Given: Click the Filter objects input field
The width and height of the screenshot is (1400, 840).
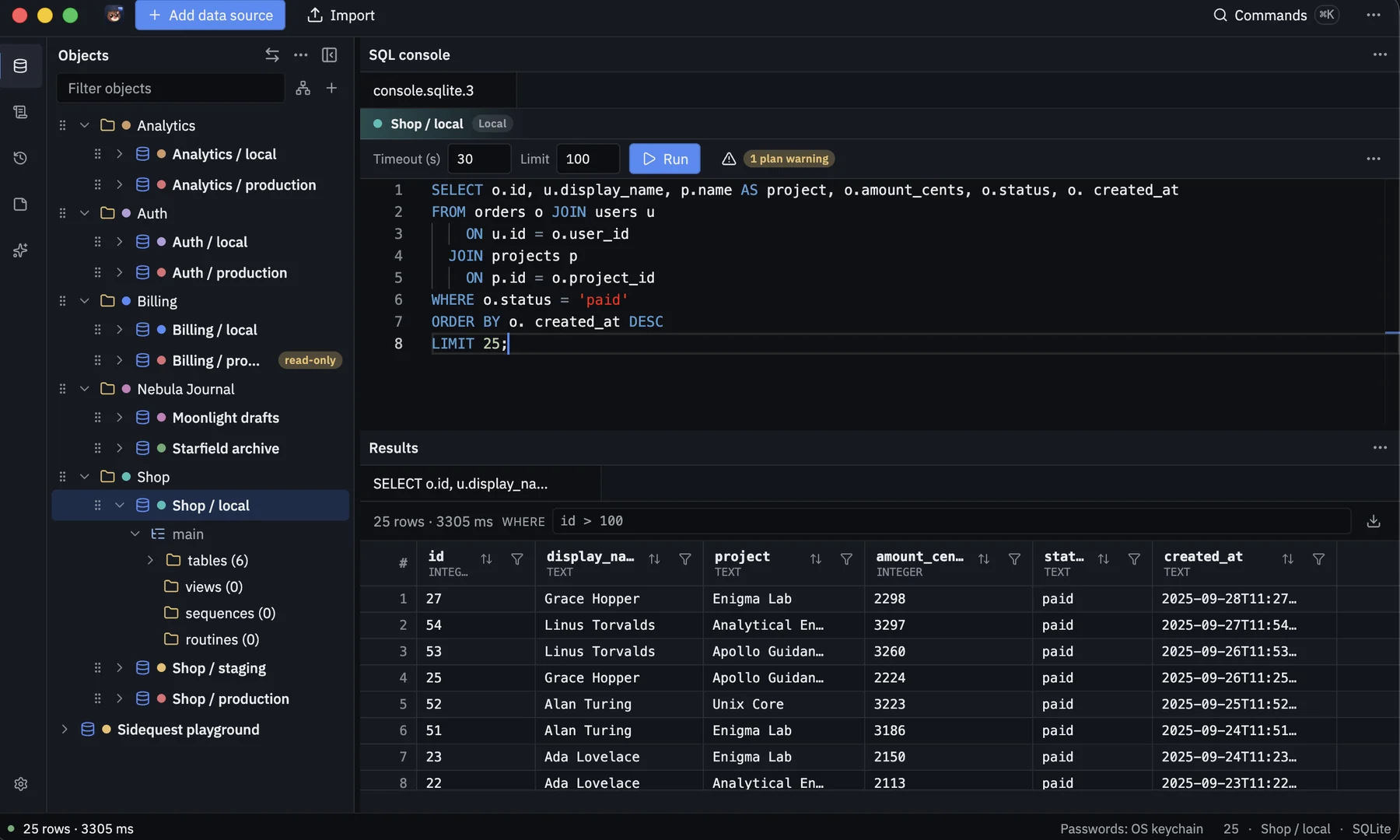Looking at the screenshot, I should pyautogui.click(x=170, y=88).
